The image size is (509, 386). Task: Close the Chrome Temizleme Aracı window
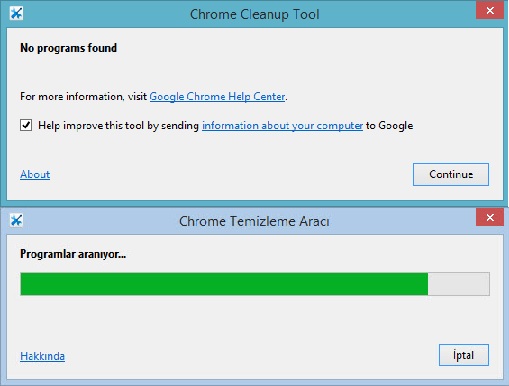490,218
